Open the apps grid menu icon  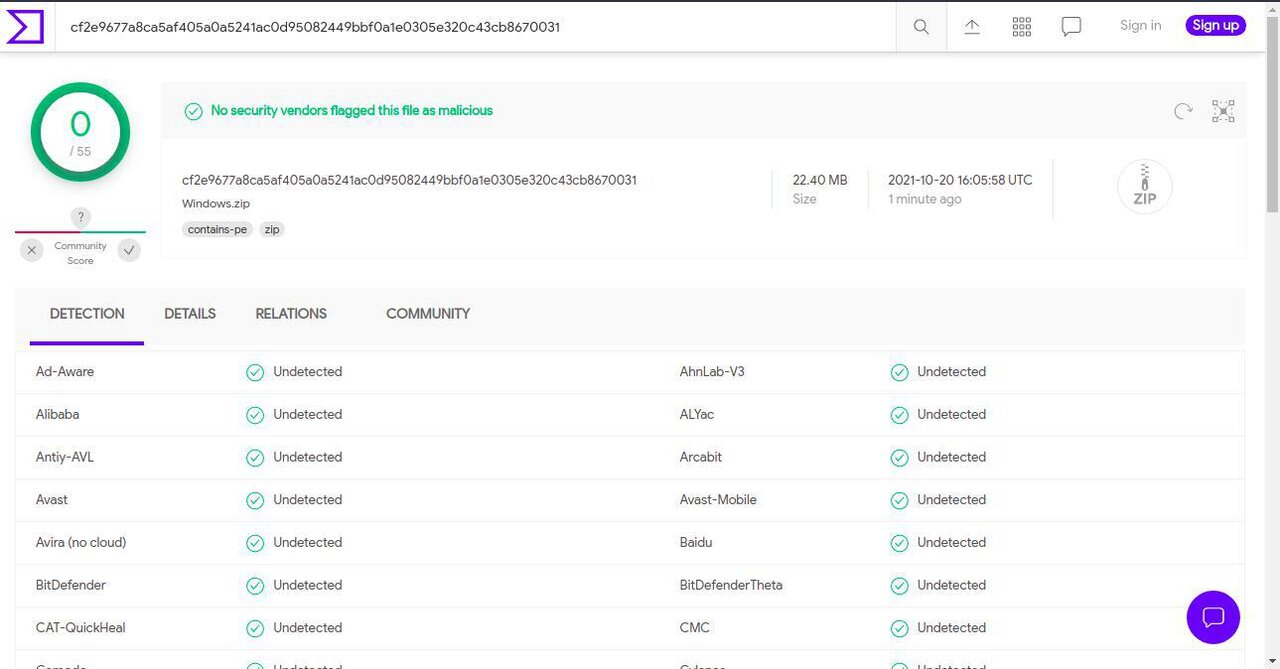click(x=1021, y=27)
